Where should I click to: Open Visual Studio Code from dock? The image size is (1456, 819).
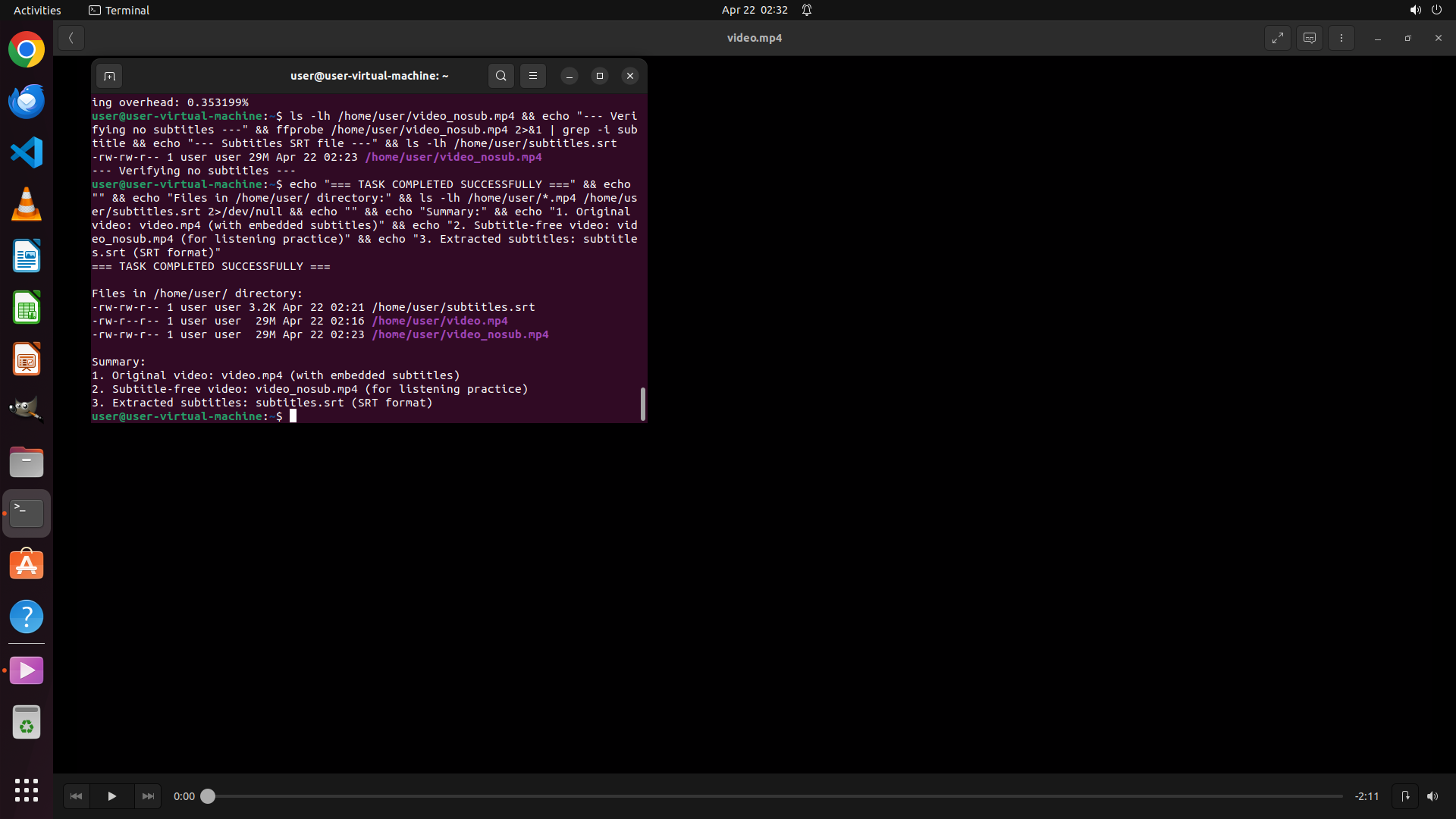(27, 153)
